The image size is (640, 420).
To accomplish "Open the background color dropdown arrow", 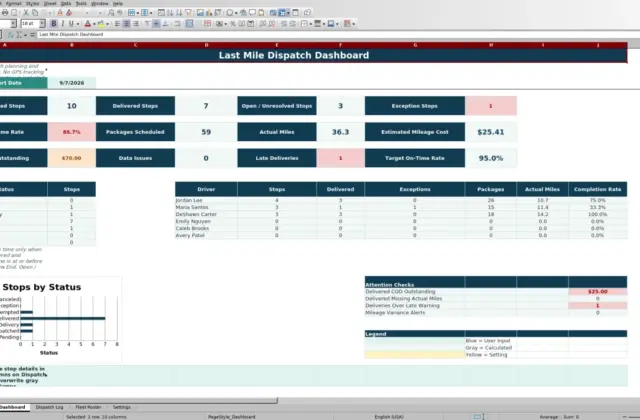I will pyautogui.click(x=107, y=24).
